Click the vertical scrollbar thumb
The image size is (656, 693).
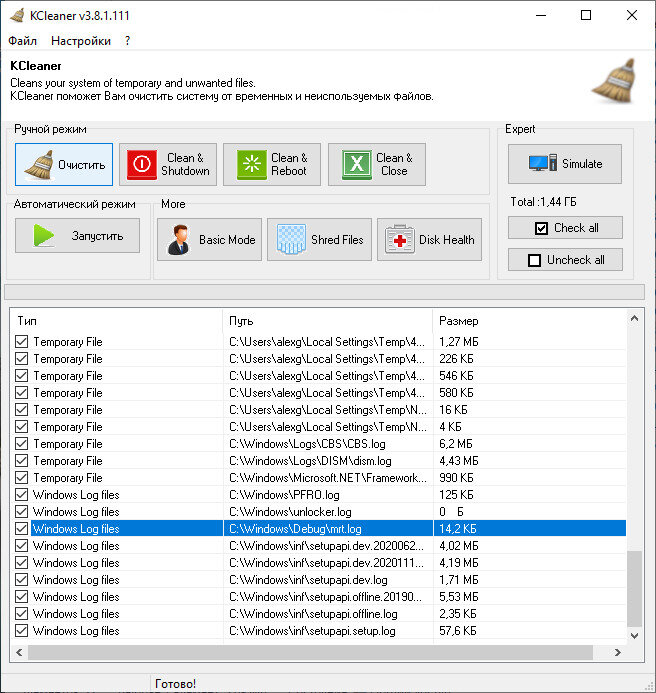(634, 589)
